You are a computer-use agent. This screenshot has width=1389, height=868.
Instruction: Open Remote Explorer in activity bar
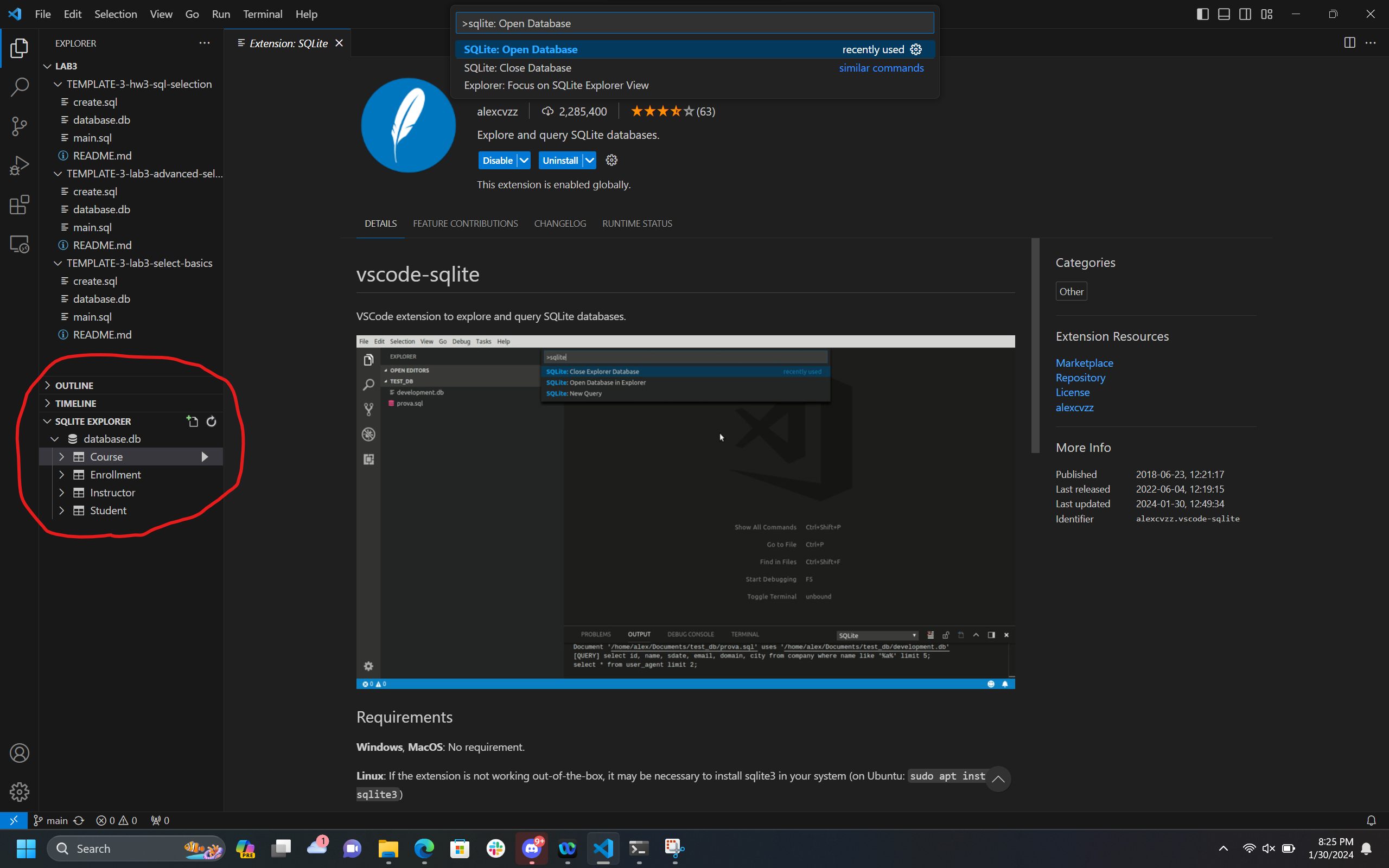[19, 245]
